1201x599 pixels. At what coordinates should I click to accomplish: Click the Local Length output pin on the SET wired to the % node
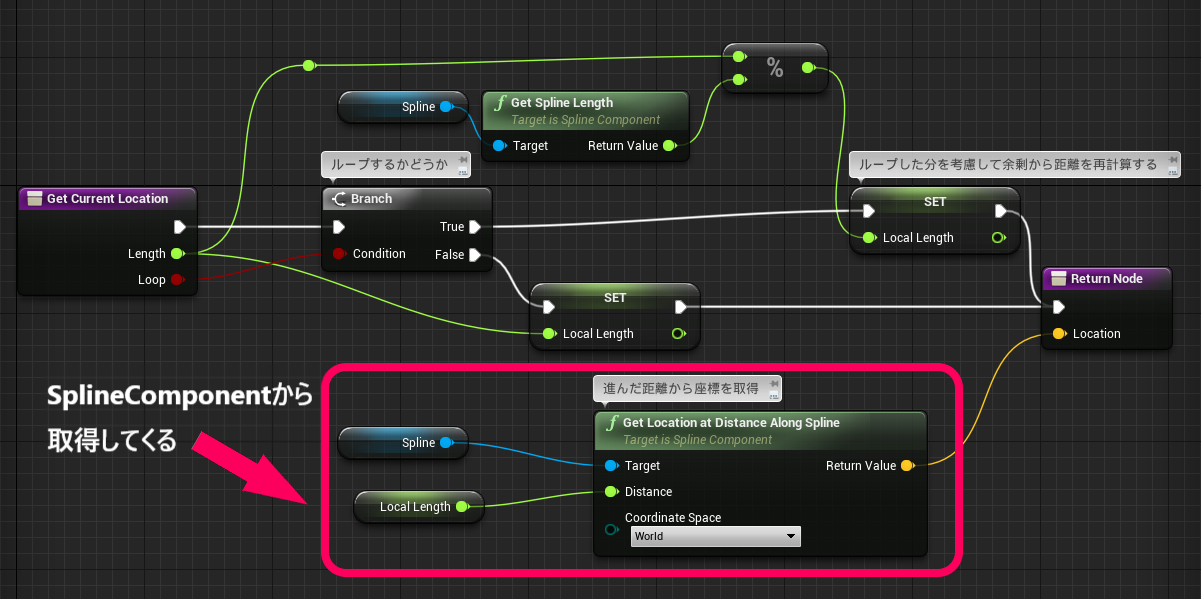(998, 238)
